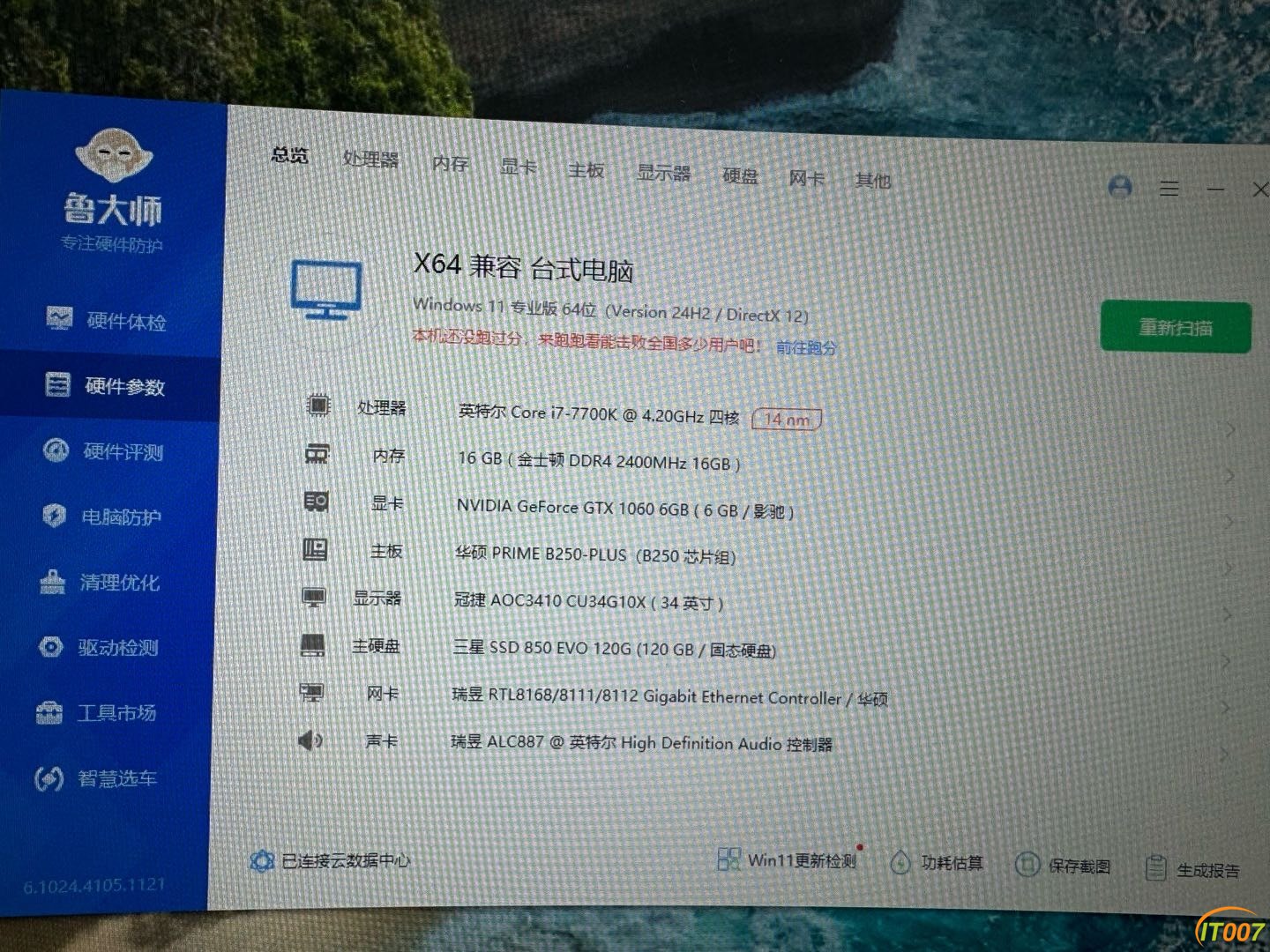Click the 声卡 speaker icon
1270x952 pixels.
310,740
